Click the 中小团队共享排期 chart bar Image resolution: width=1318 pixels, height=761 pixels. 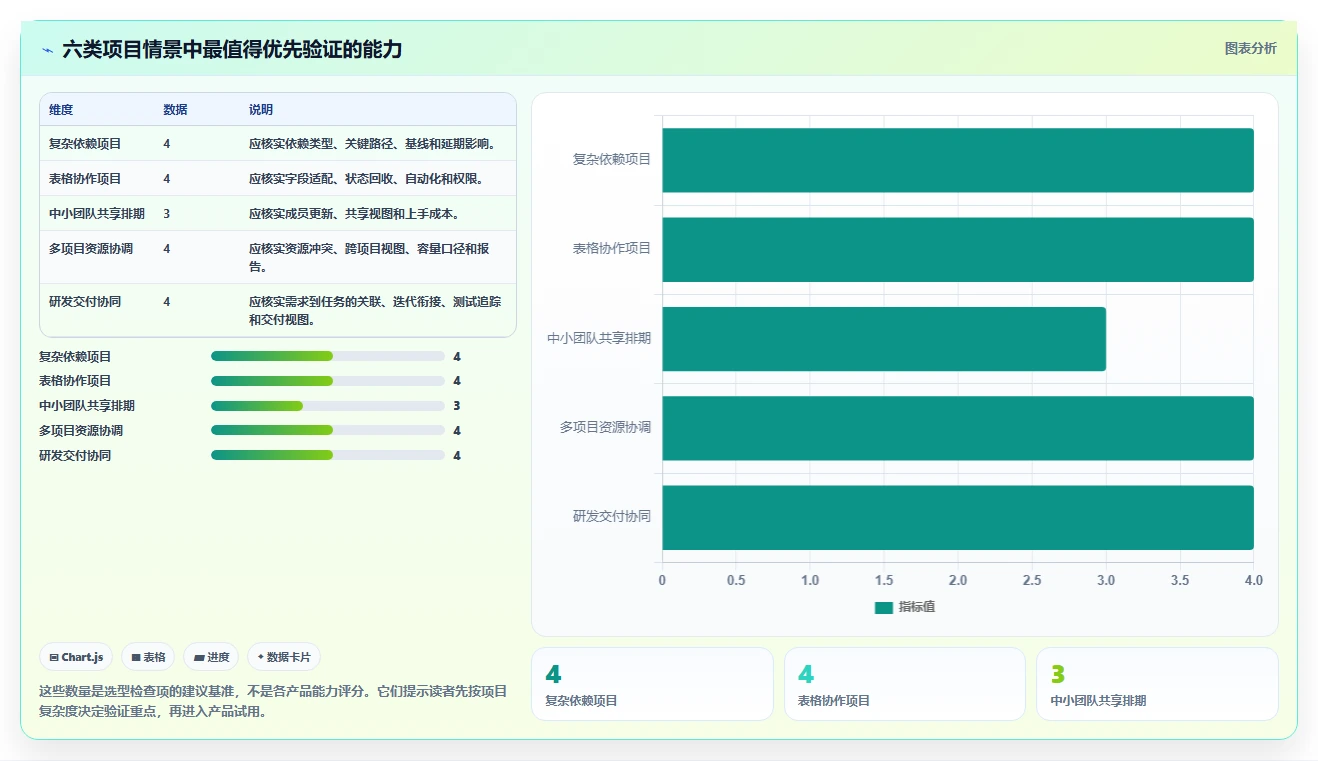click(x=884, y=339)
